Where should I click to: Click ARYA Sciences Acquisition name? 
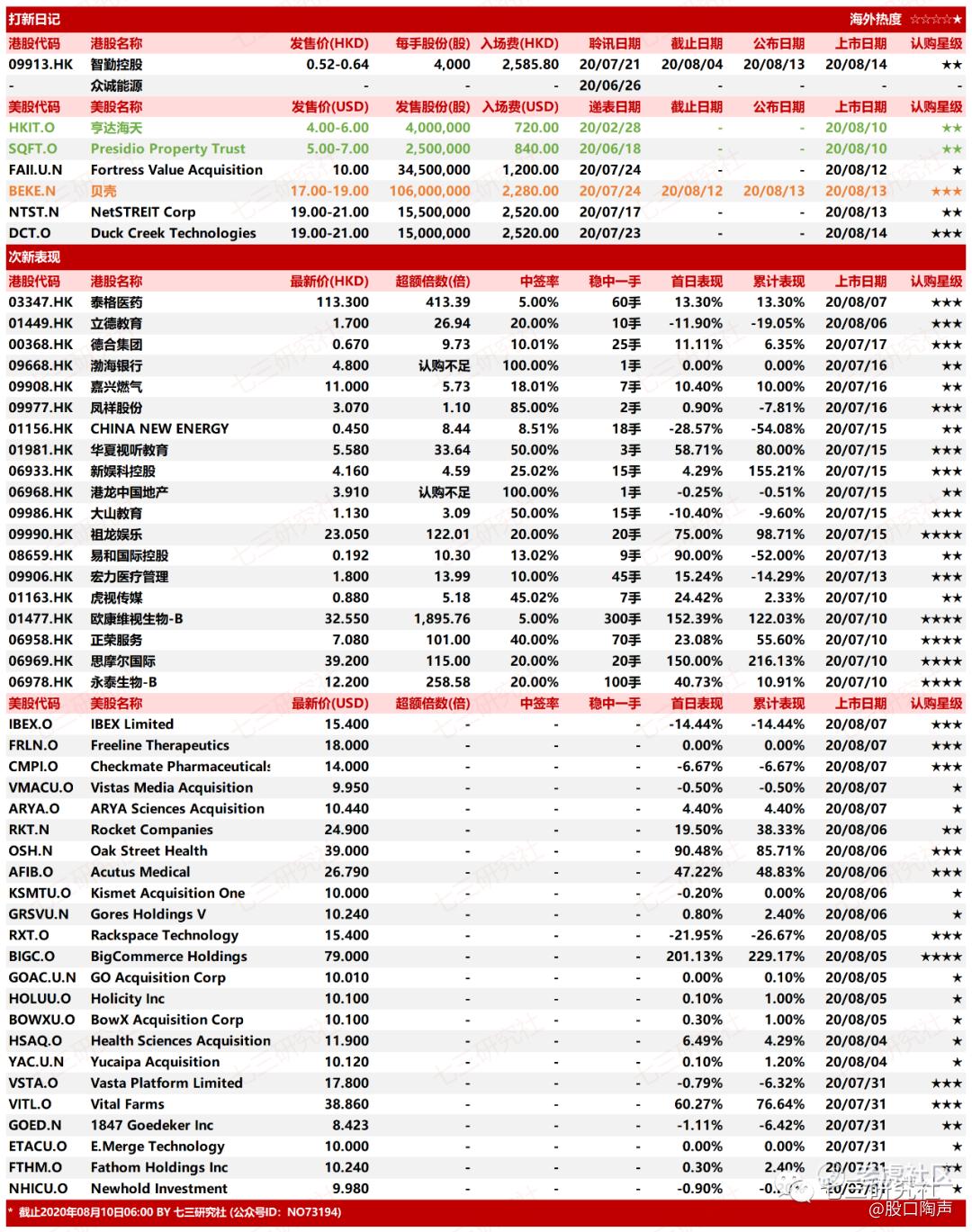click(x=177, y=809)
